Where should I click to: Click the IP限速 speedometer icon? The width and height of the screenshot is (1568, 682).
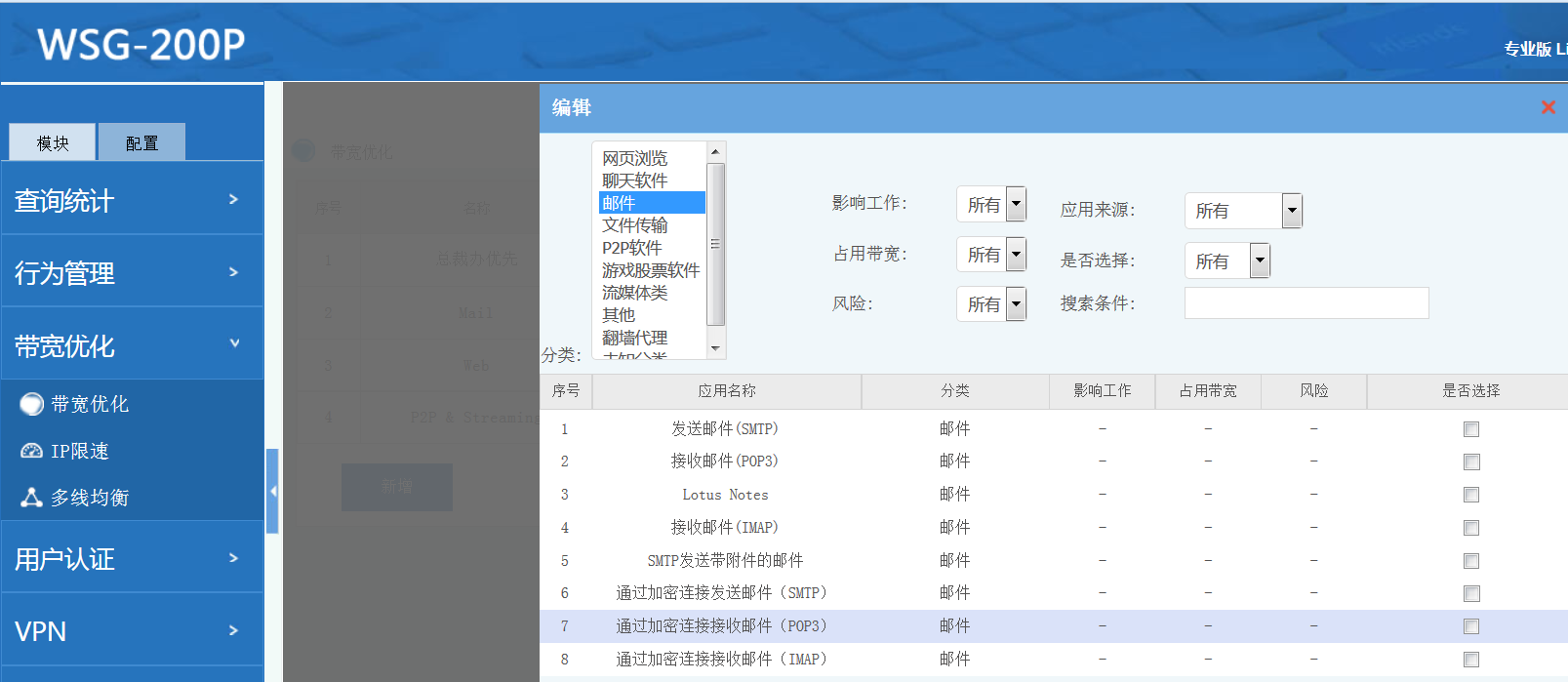[32, 451]
